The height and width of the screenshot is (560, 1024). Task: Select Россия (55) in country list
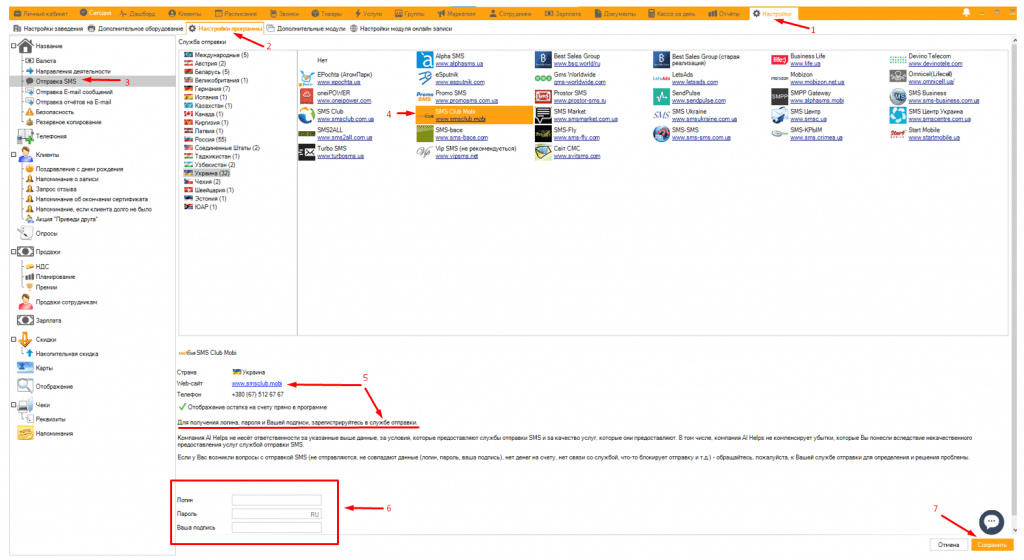tap(205, 140)
